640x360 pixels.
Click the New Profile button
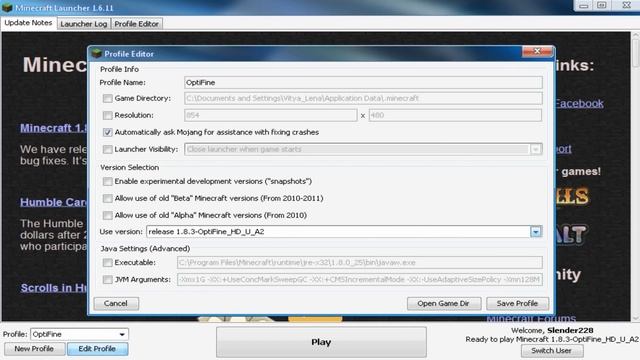[34, 349]
